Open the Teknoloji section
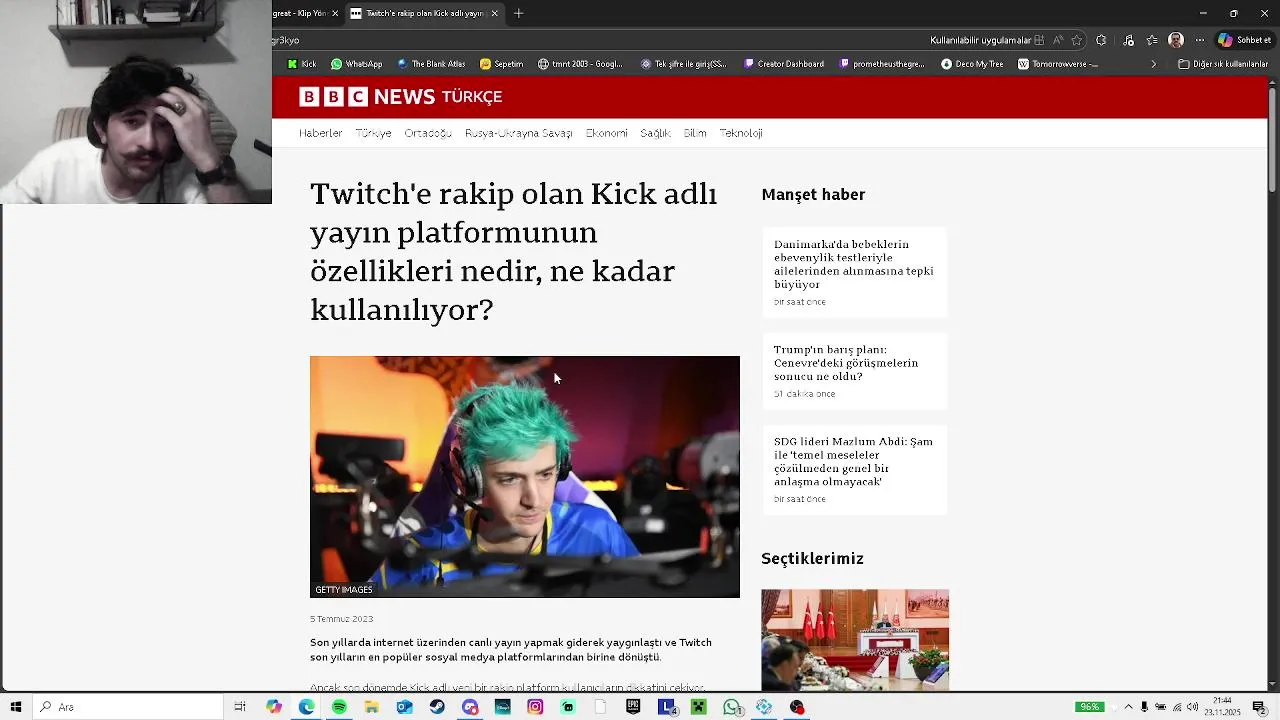 coord(741,133)
